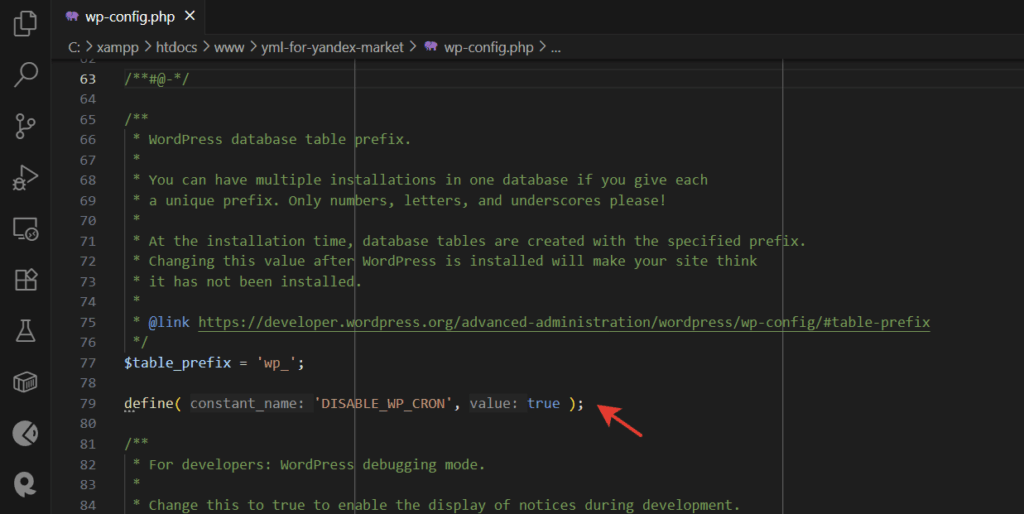This screenshot has height=514, width=1024.
Task: Open the container box icon view
Action: pyautogui.click(x=26, y=382)
